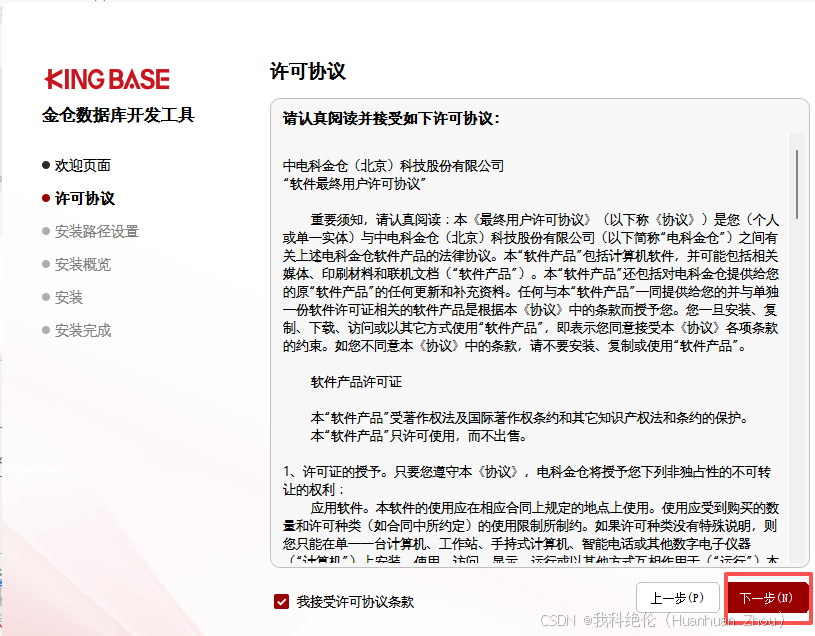Image resolution: width=815 pixels, height=636 pixels.
Task: Click the 下一步(N) button
Action: pyautogui.click(x=767, y=598)
